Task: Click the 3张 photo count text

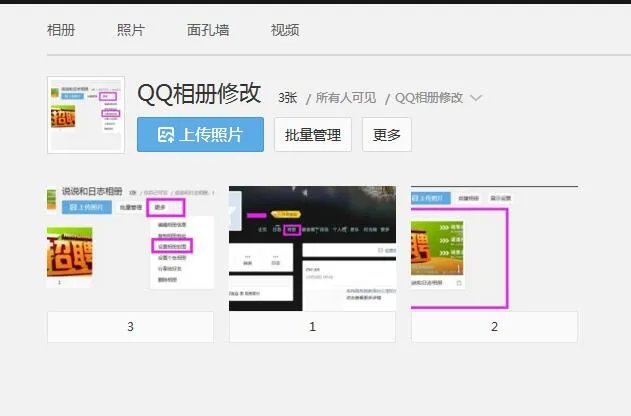Action: (287, 98)
